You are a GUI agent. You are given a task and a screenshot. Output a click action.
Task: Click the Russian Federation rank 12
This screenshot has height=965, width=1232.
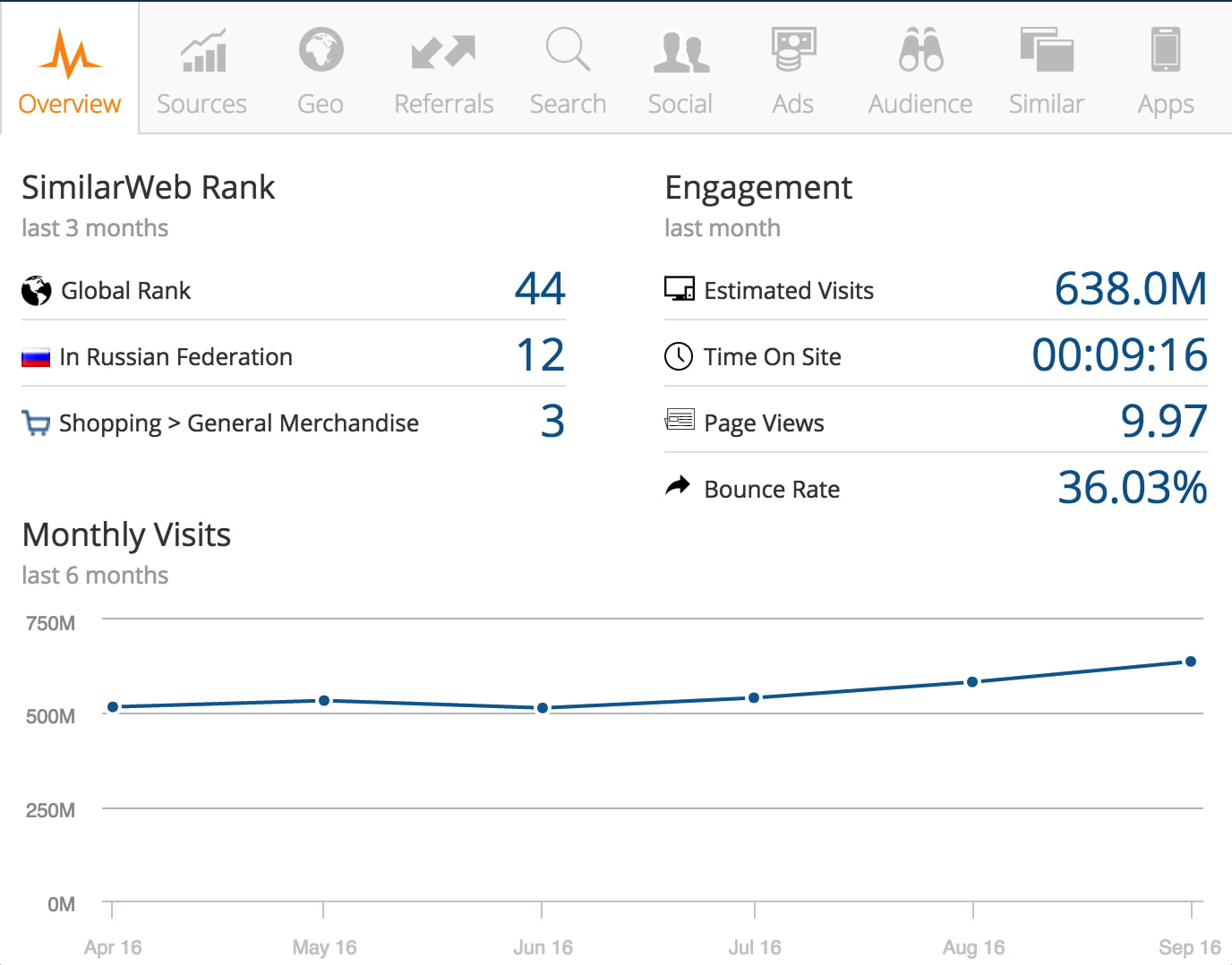[540, 355]
